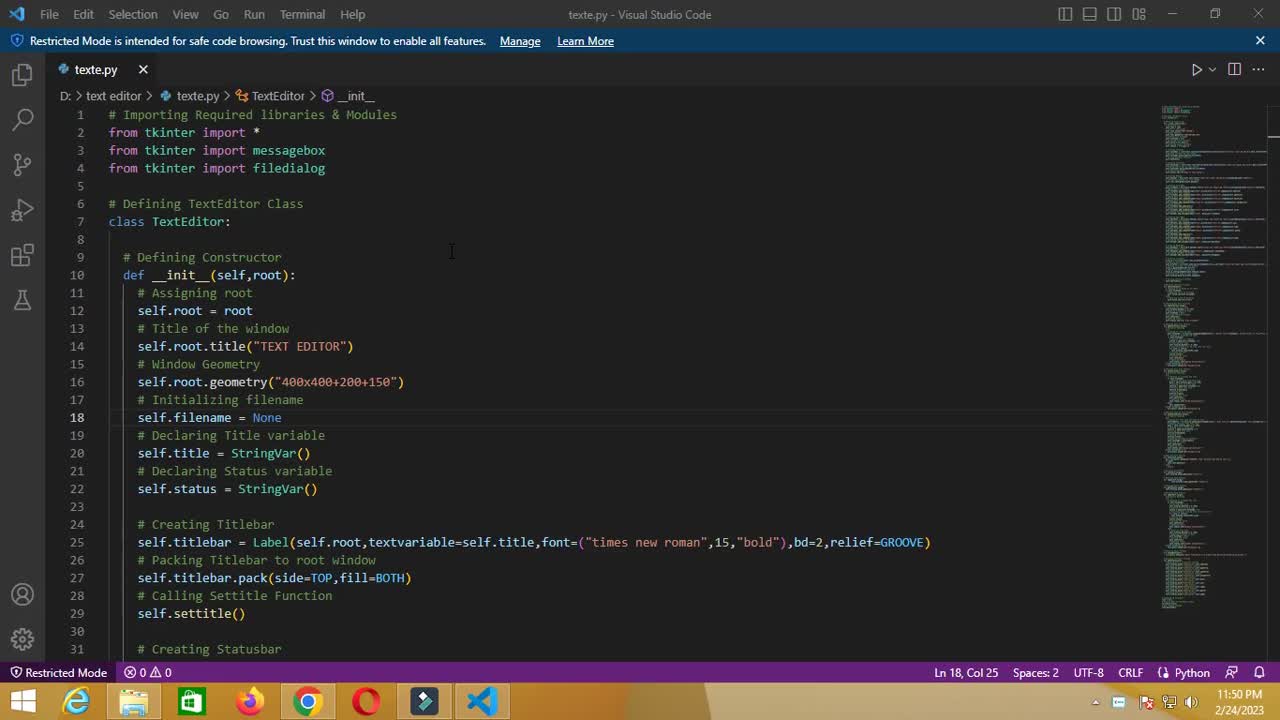Open the Testing flask view
The image size is (1280, 720).
(x=22, y=300)
